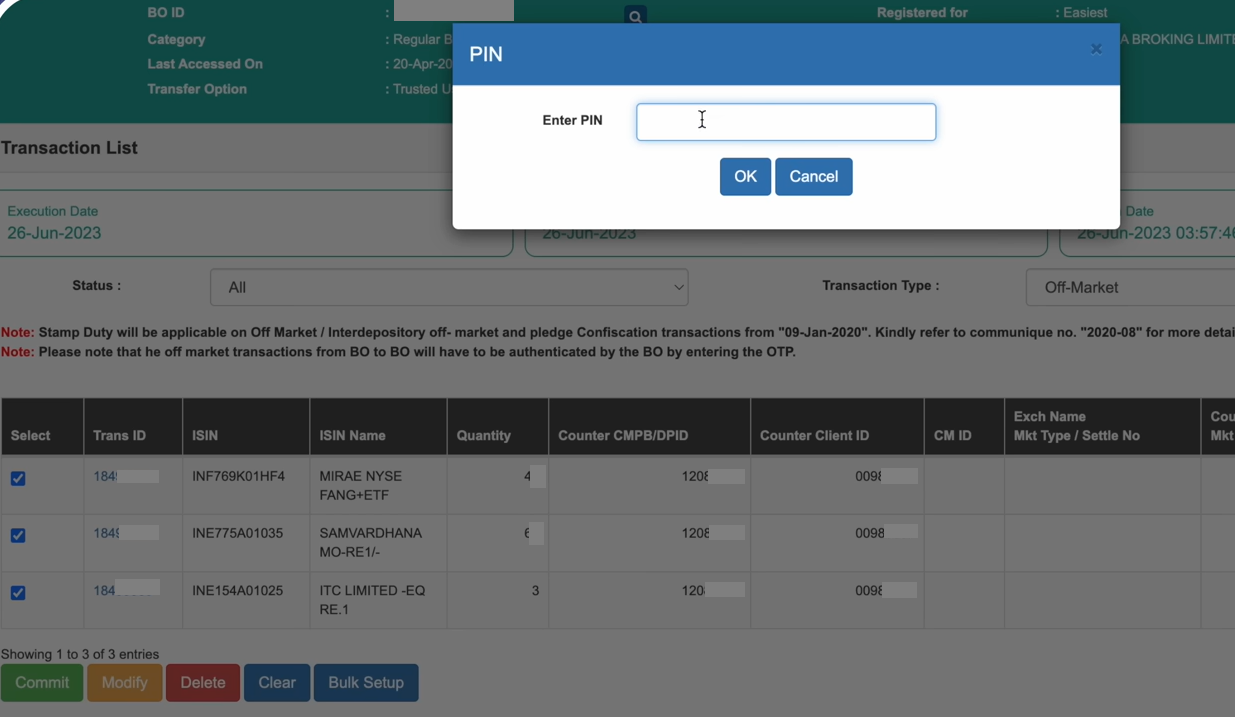The width and height of the screenshot is (1235, 718).
Task: Open the Transaction Type Off-Market dropdown
Action: point(1130,288)
